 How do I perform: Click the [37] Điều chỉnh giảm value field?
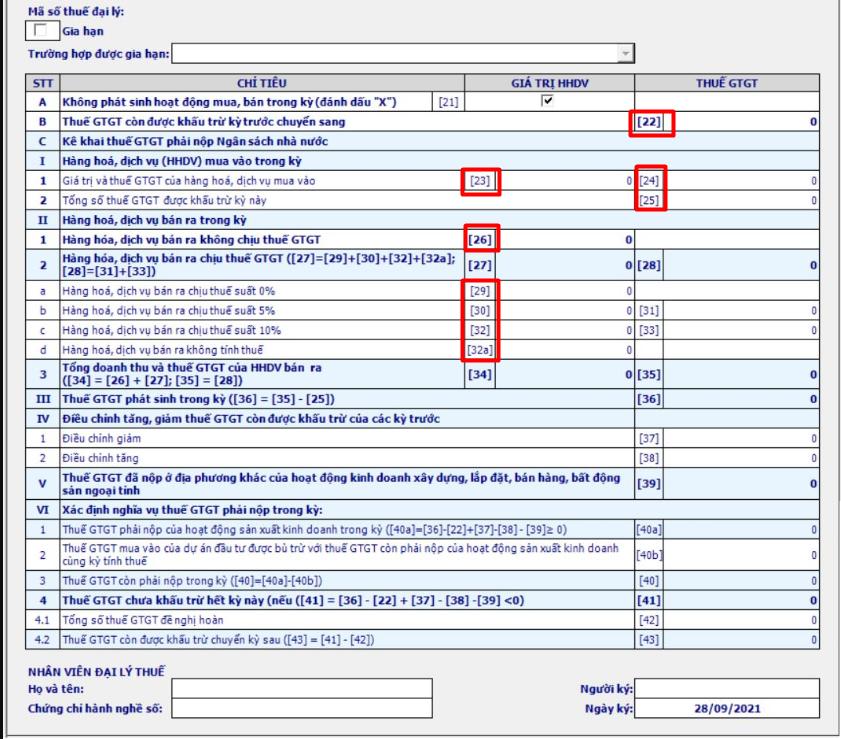click(x=742, y=439)
